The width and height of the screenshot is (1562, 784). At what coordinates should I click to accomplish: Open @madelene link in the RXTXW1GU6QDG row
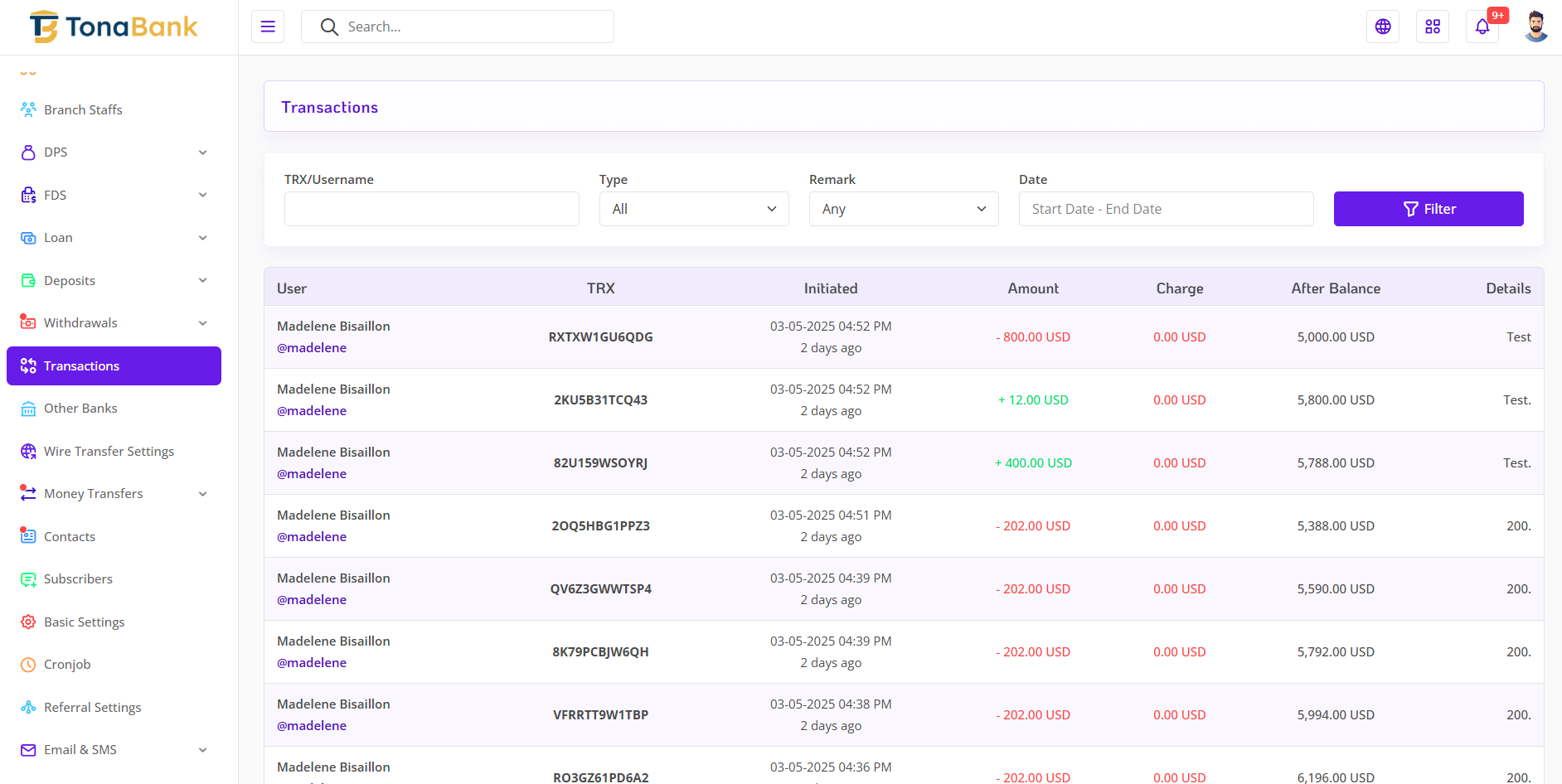click(312, 348)
